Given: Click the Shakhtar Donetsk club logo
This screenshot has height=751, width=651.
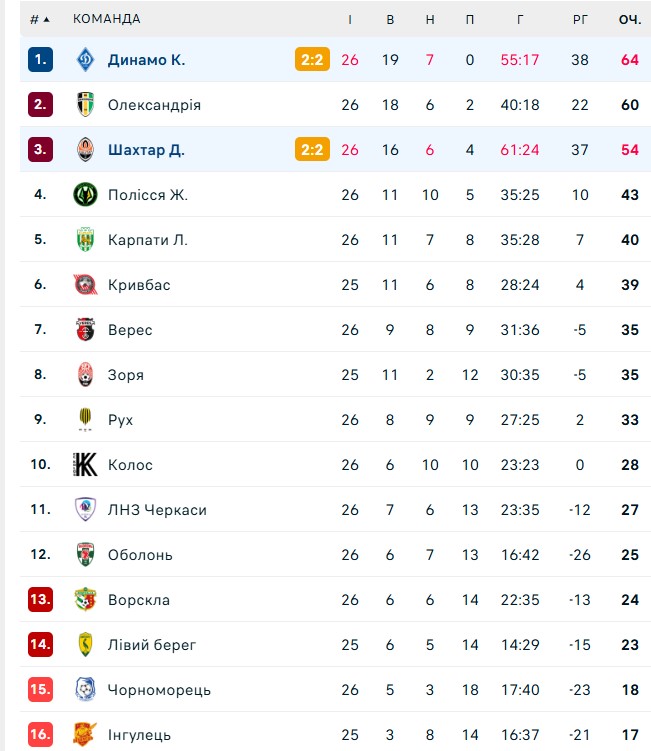Looking at the screenshot, I should (x=86, y=150).
